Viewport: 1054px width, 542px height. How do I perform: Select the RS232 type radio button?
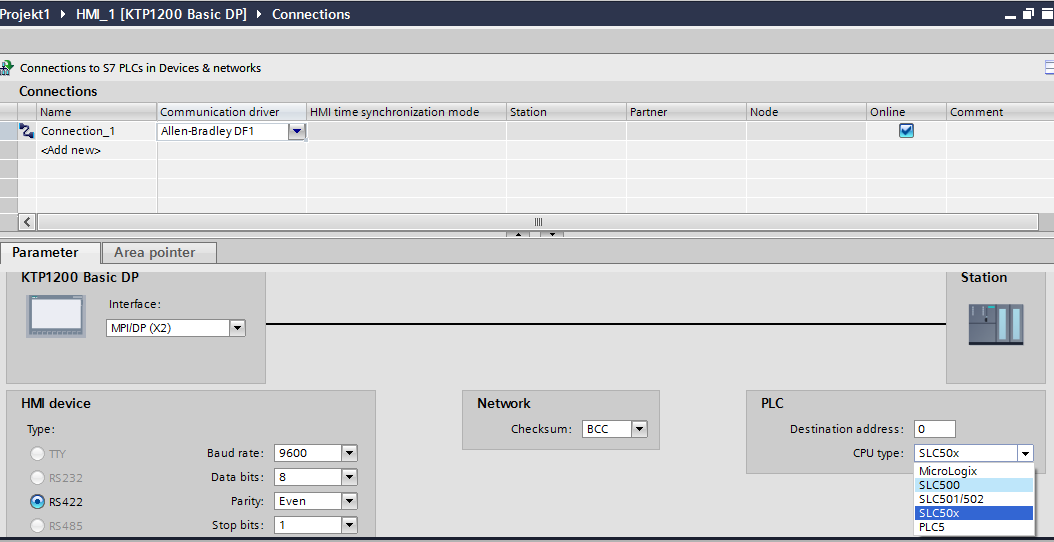38,477
